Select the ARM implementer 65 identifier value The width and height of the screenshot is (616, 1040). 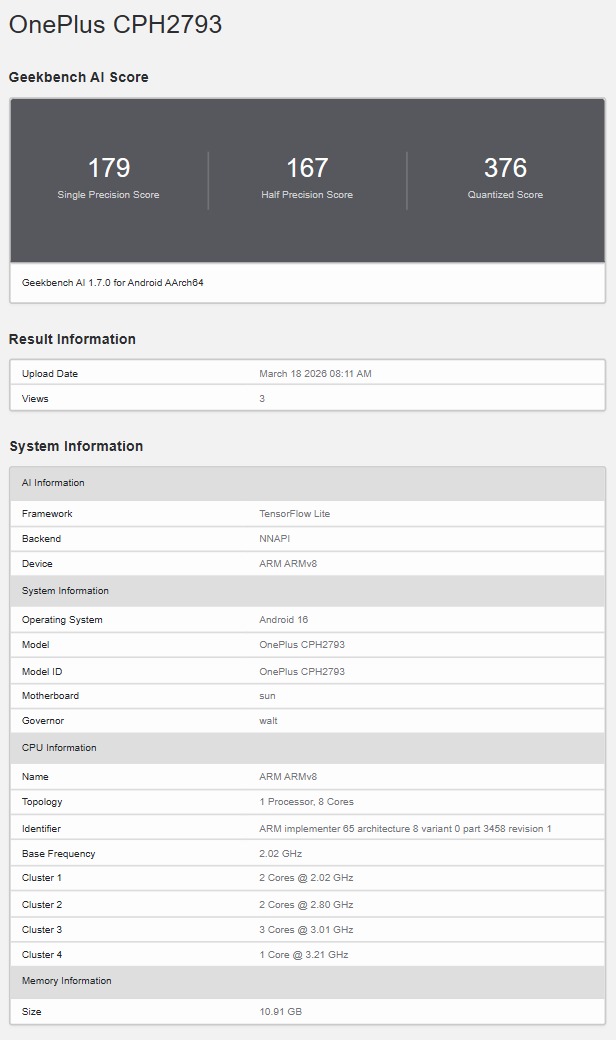point(405,828)
